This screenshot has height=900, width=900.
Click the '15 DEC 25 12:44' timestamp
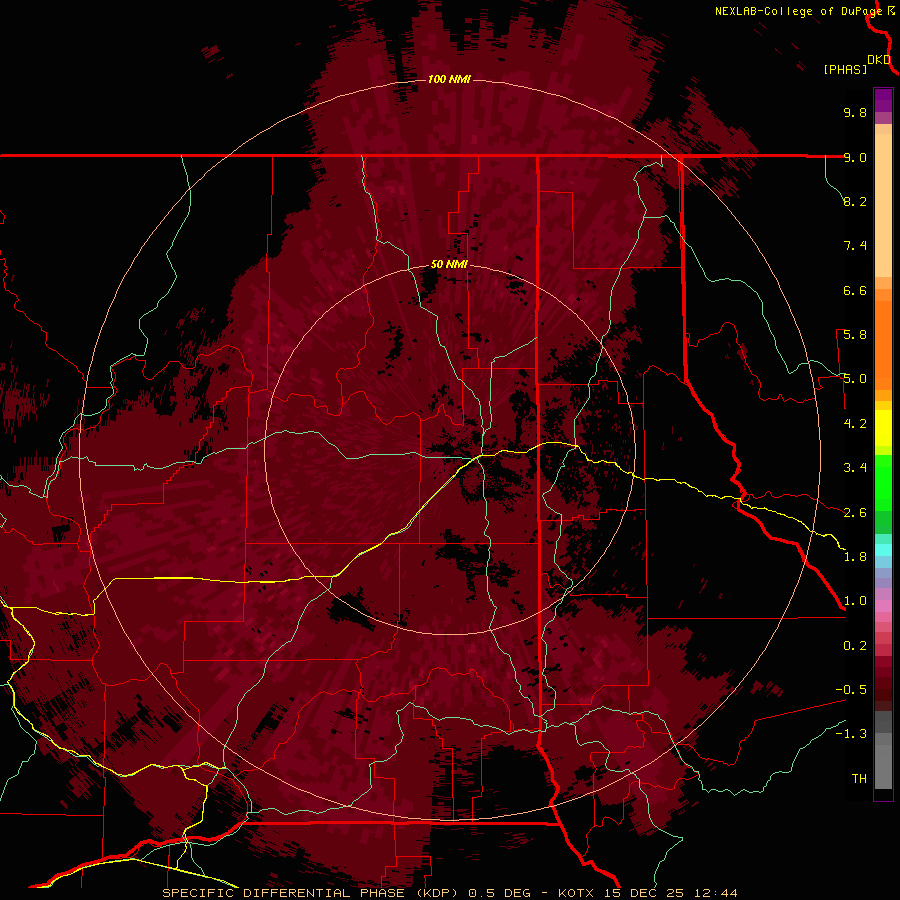coord(670,893)
